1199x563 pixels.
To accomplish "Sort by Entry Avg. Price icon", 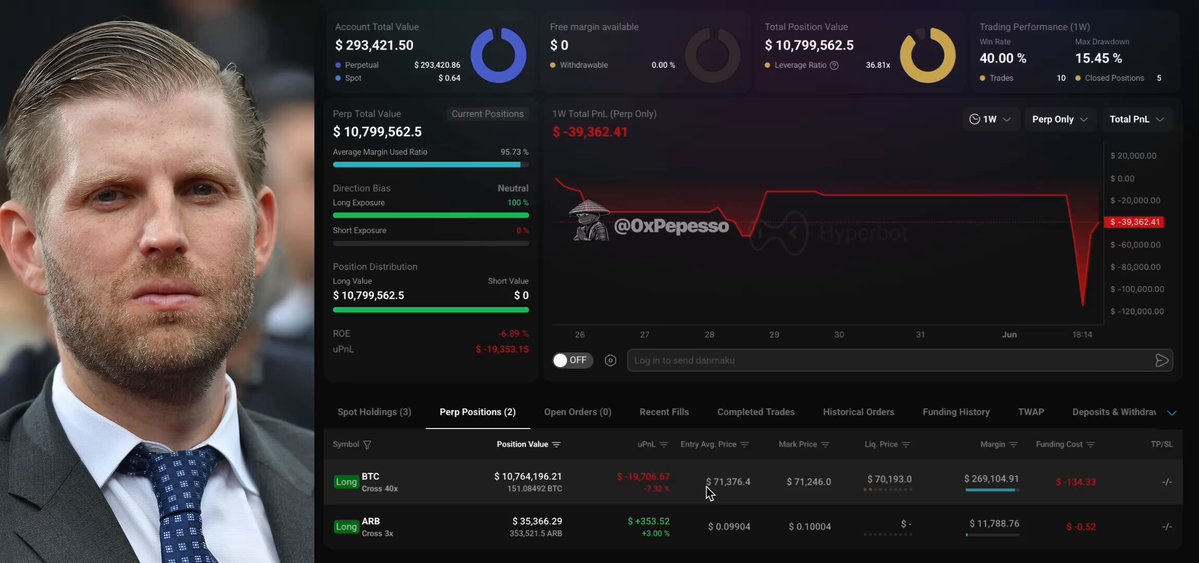I will click(745, 444).
